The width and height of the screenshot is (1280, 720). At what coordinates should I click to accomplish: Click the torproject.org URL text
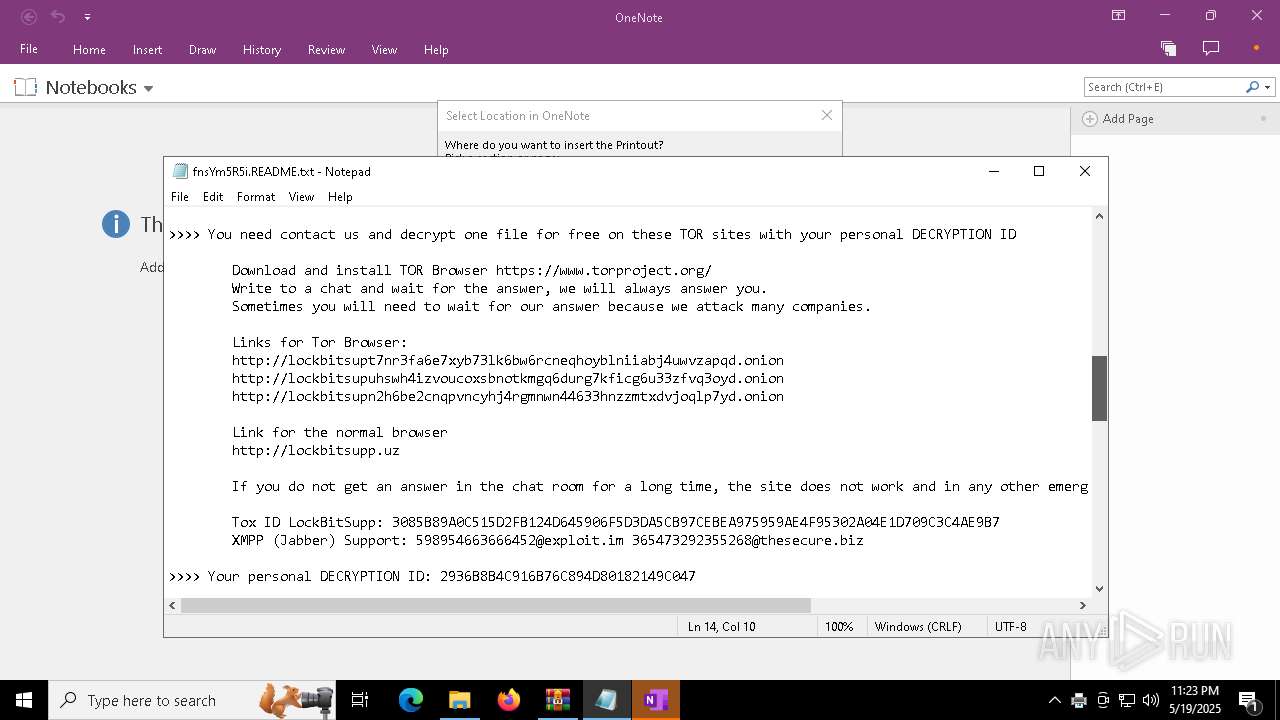point(604,270)
